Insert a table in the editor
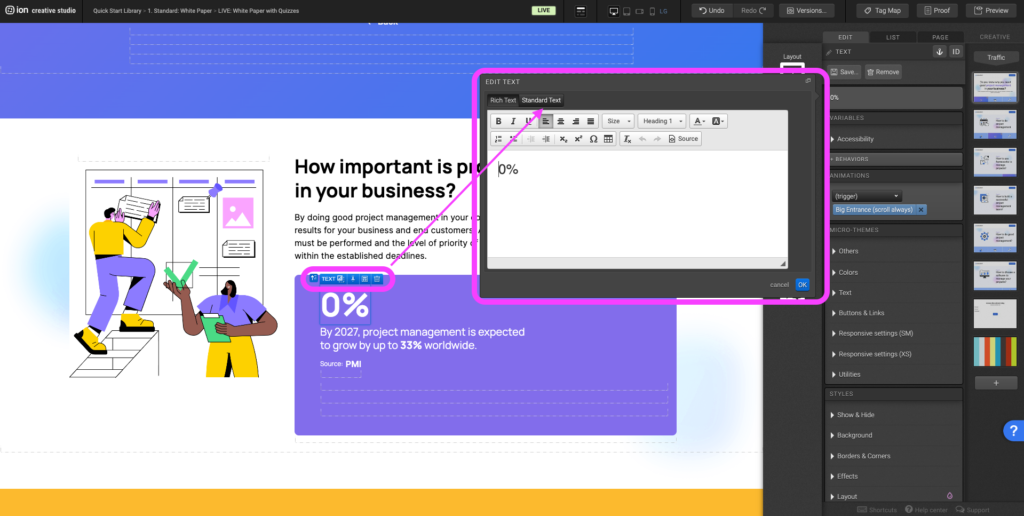The height and width of the screenshot is (516, 1024). (x=608, y=139)
